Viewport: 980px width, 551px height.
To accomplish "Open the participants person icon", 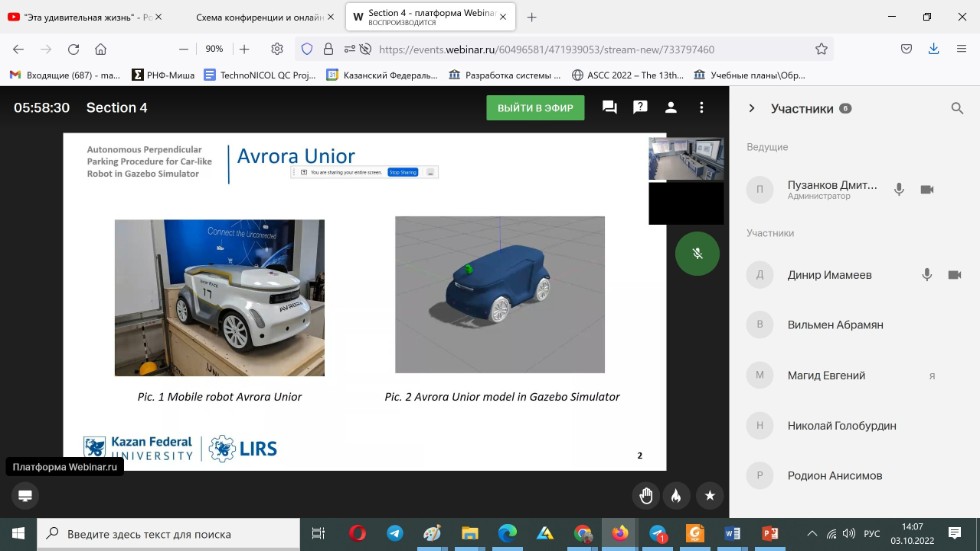I will pyautogui.click(x=671, y=108).
